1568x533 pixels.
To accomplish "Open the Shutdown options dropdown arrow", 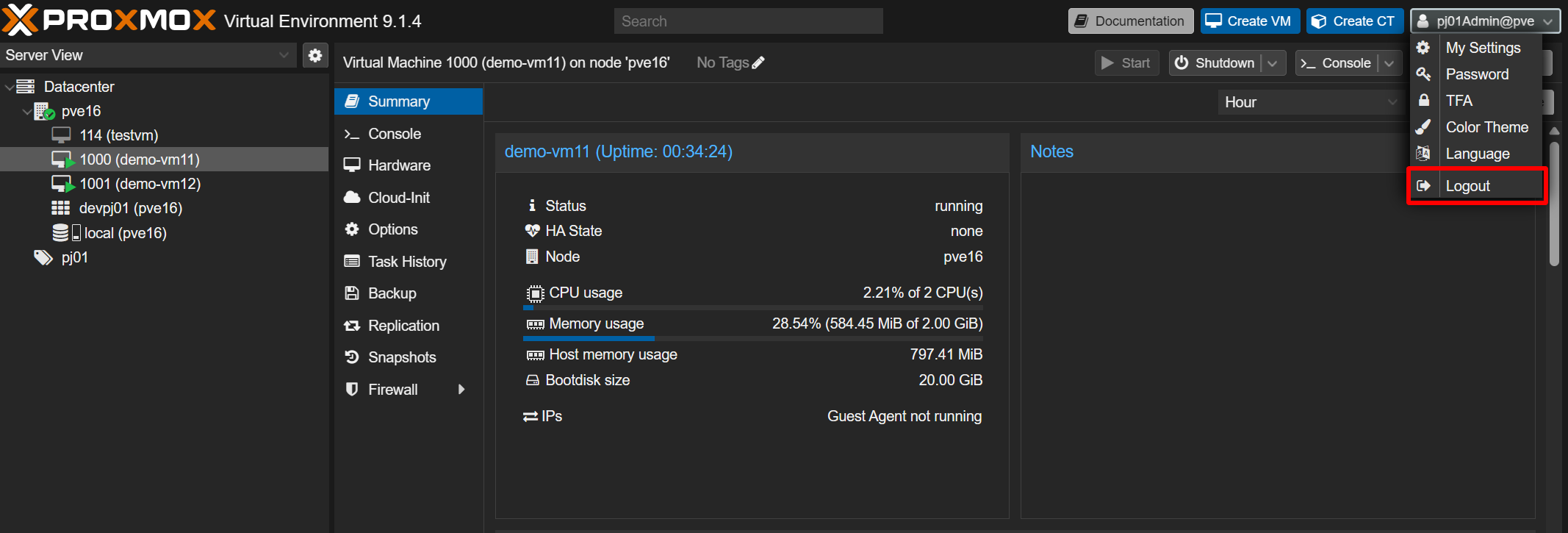I will [1273, 63].
